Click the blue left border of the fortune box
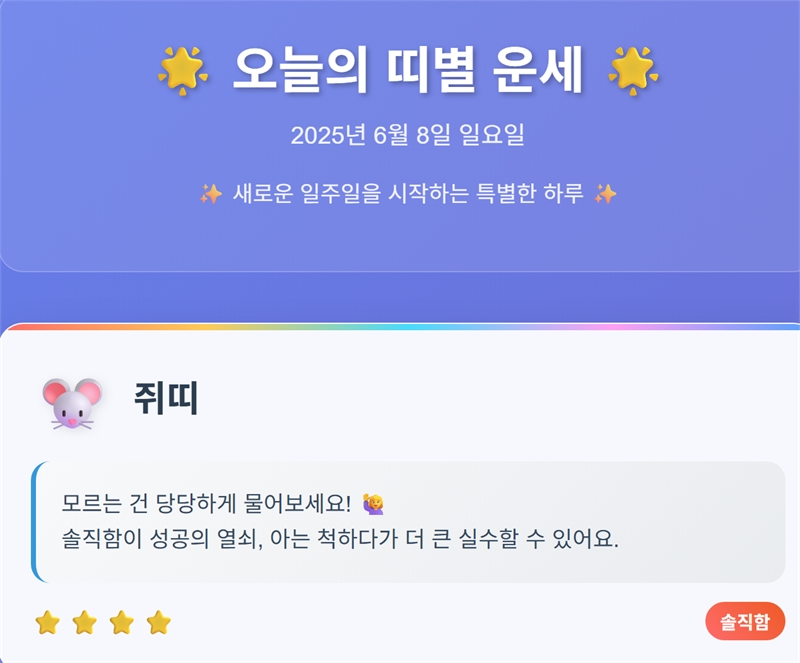 [35, 522]
